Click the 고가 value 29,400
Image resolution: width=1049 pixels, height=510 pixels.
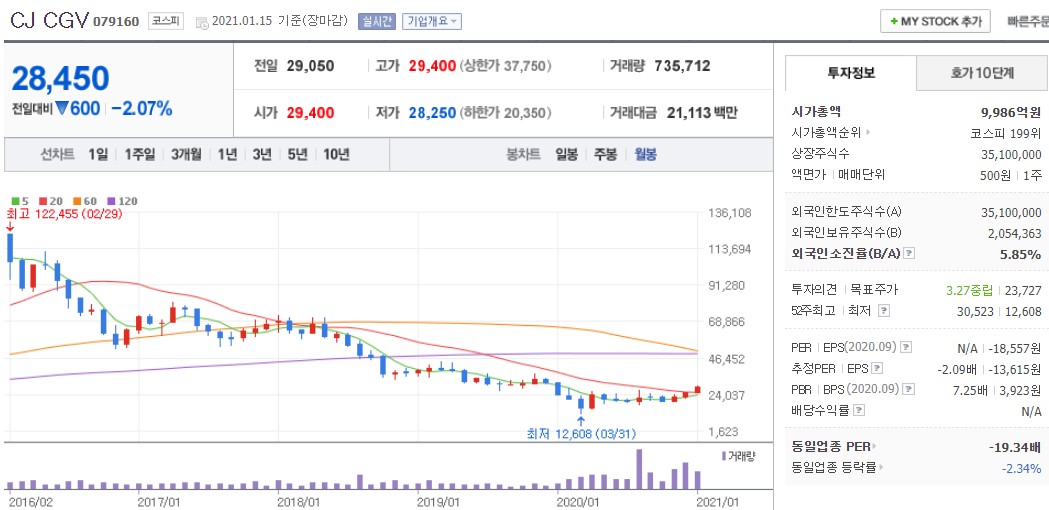tap(432, 66)
